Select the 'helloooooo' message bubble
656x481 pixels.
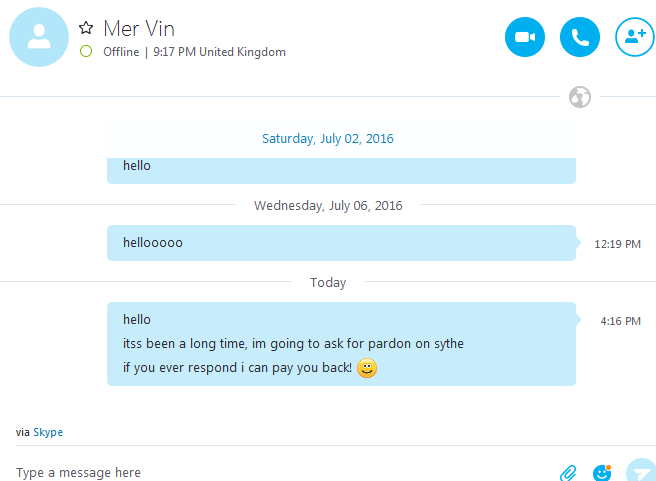(340, 243)
